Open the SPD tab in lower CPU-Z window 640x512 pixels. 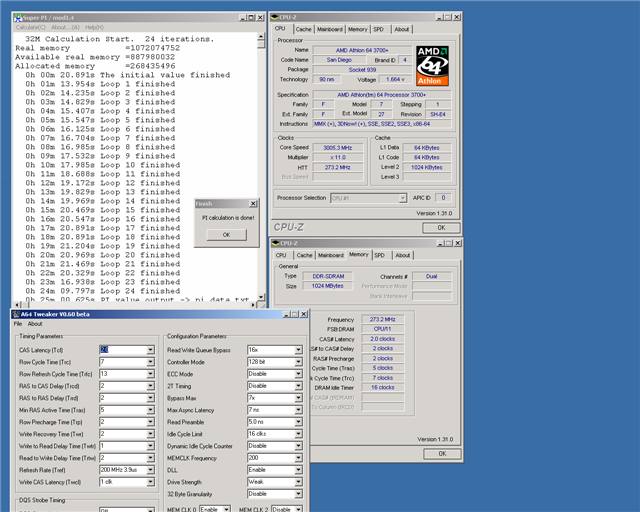382,255
